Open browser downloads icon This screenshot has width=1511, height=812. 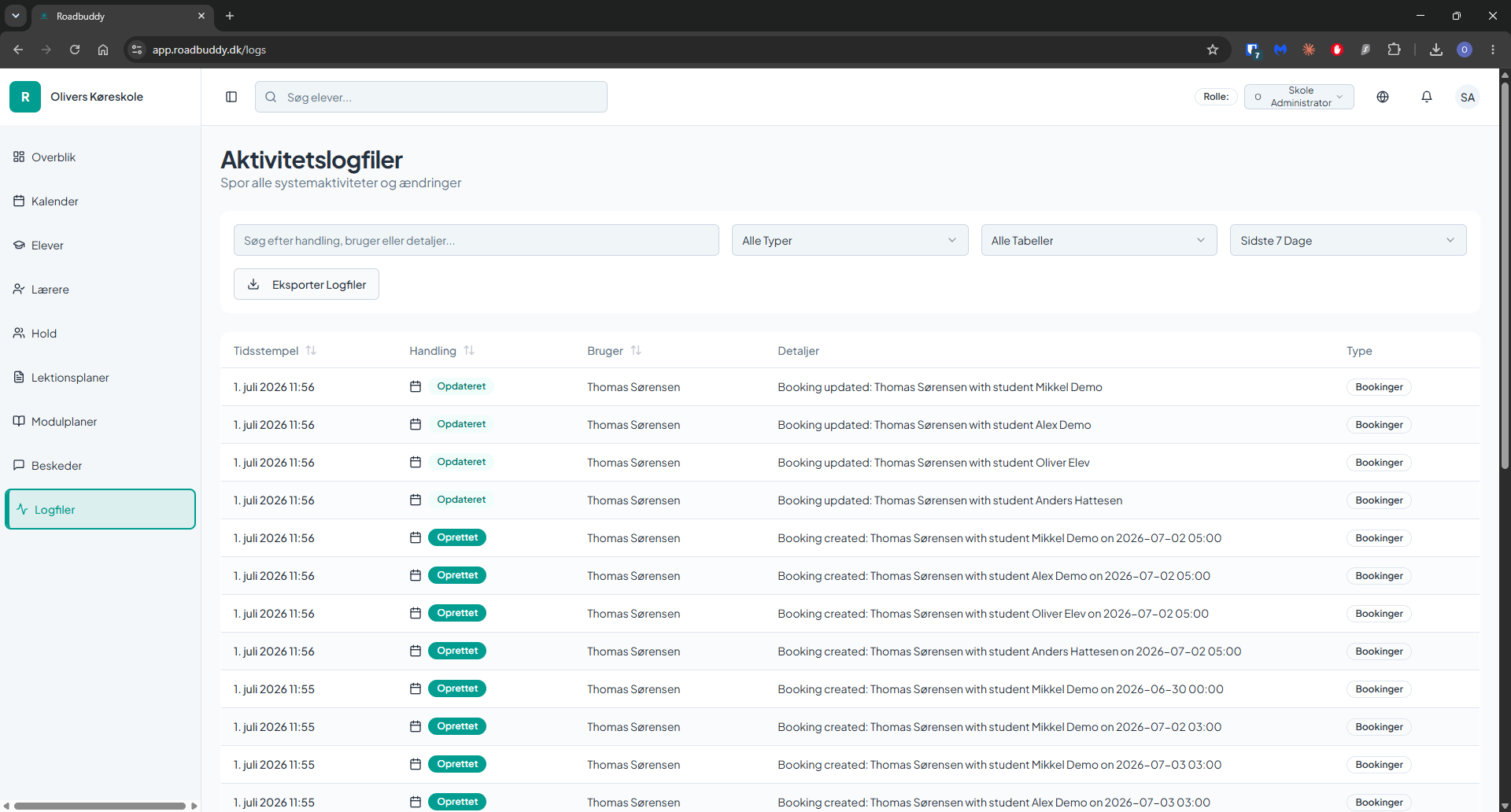[1436, 50]
